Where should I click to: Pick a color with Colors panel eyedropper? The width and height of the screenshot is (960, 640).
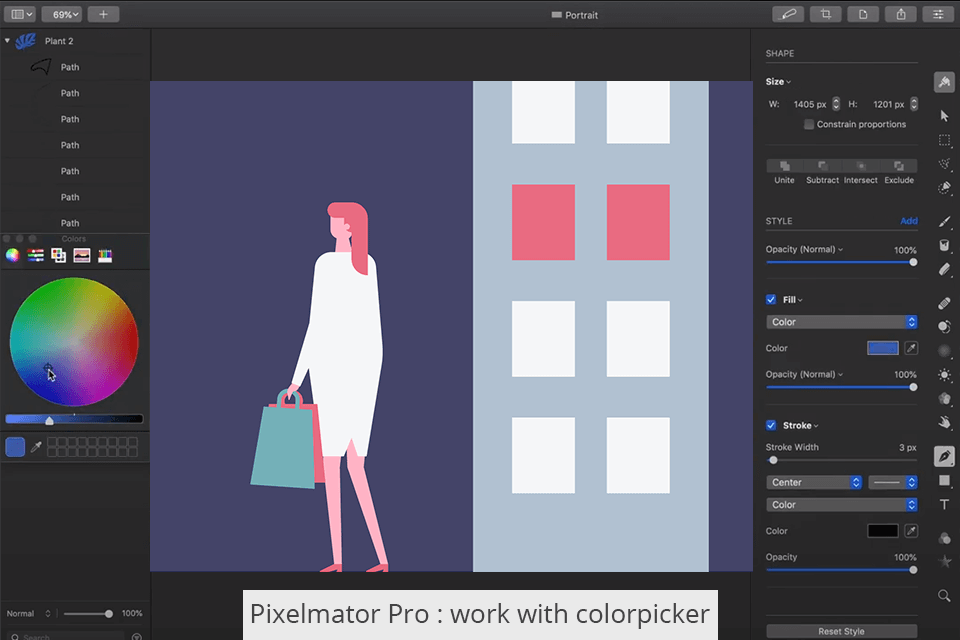coord(36,447)
